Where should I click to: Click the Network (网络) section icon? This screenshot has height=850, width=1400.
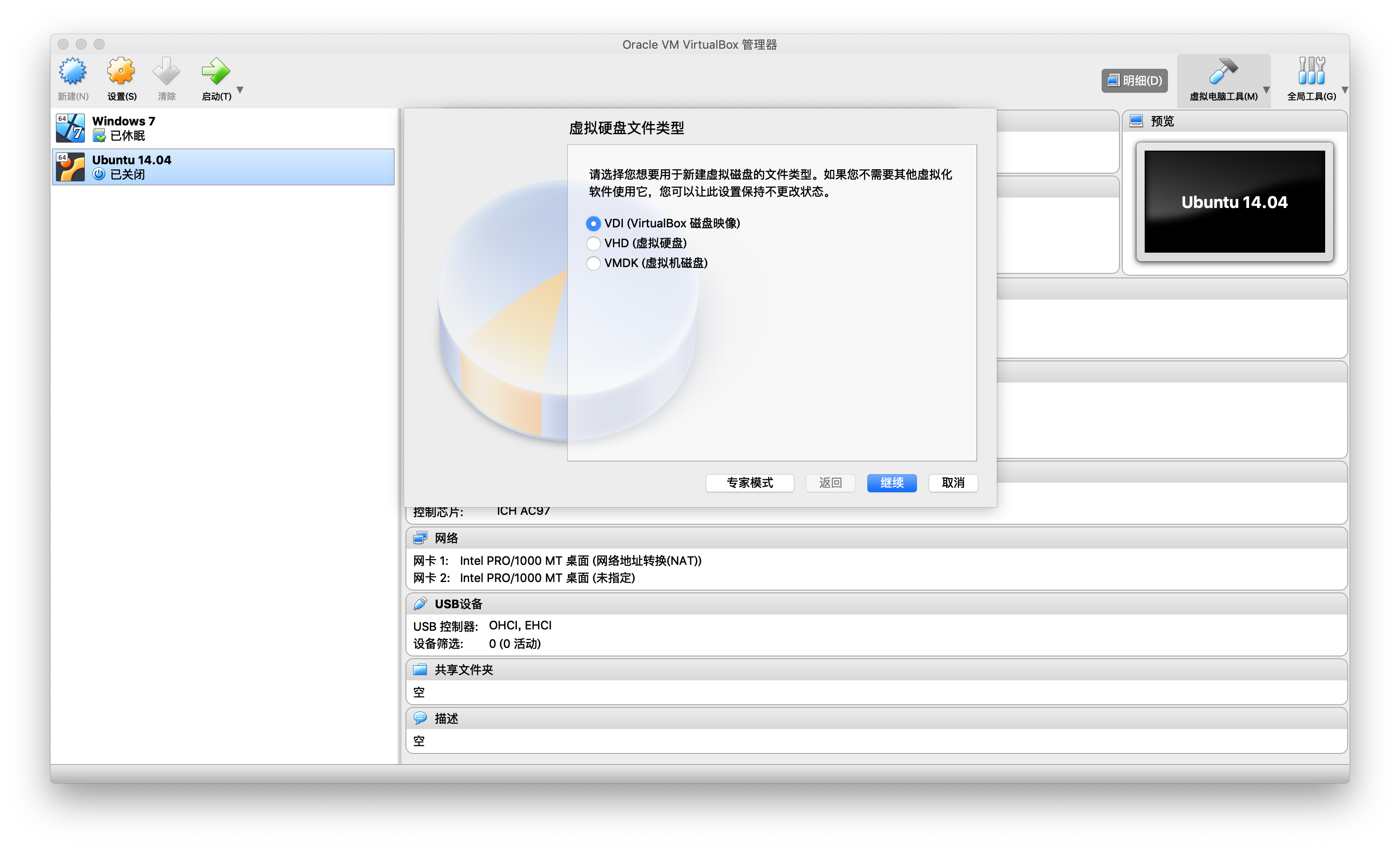(x=420, y=538)
